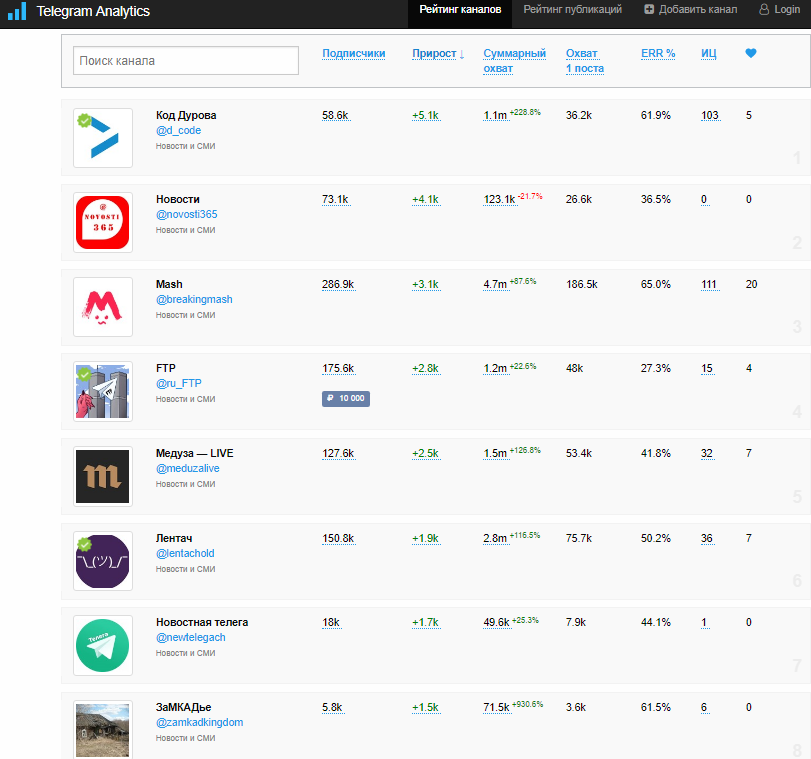Sort by the blue heart favorites column
Image resolution: width=811 pixels, height=759 pixels.
(750, 53)
